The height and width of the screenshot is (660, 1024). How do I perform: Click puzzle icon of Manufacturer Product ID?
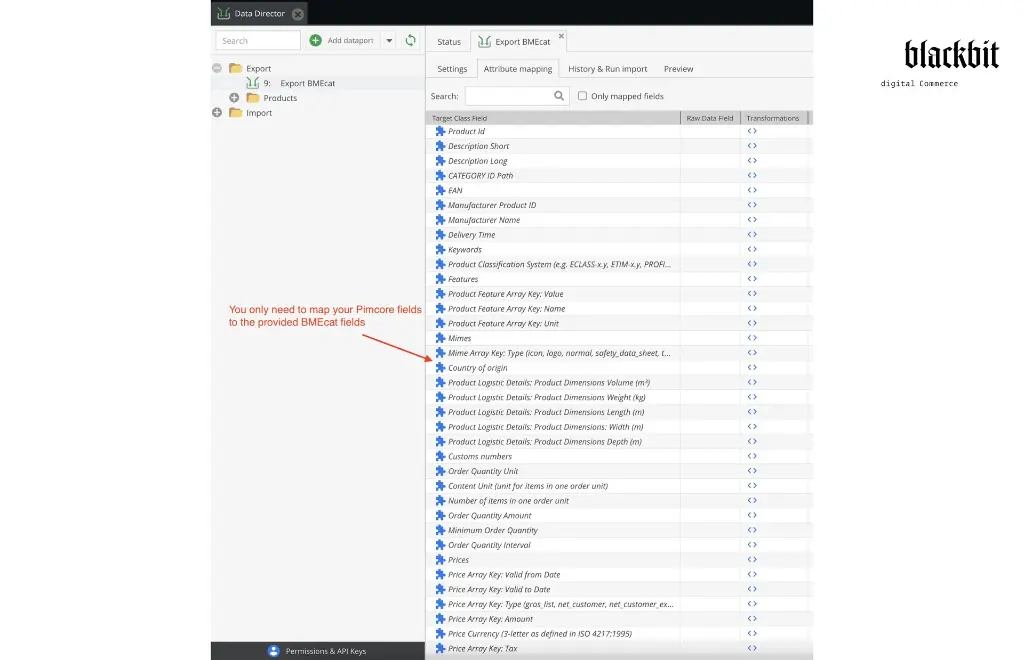click(440, 205)
